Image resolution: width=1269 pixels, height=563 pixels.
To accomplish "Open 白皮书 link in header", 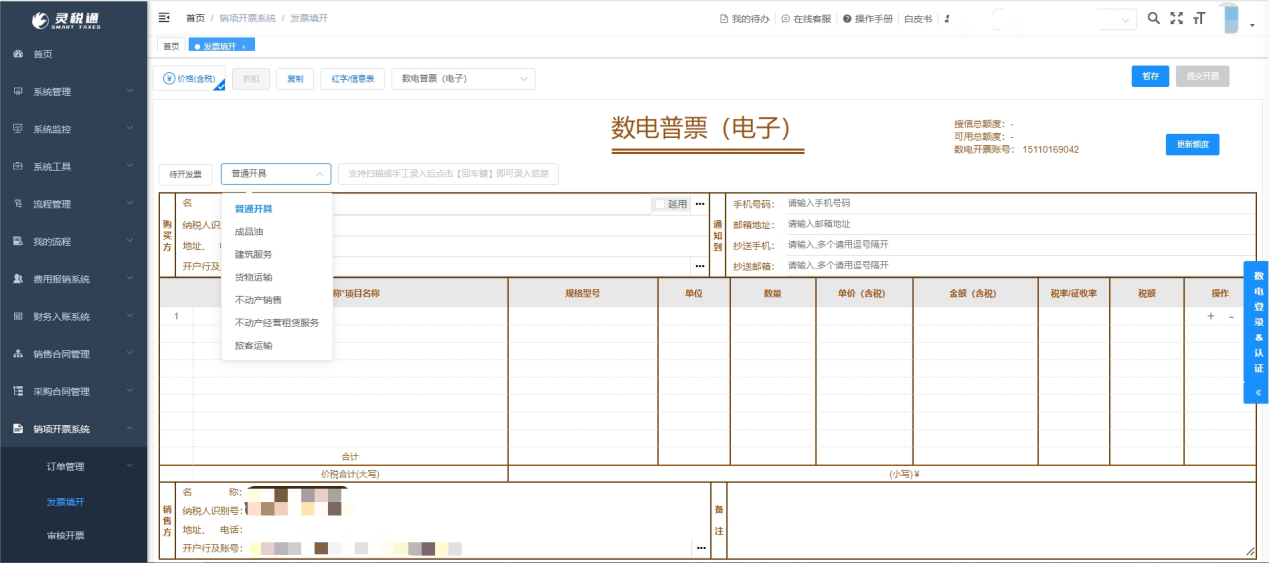I will click(x=917, y=19).
